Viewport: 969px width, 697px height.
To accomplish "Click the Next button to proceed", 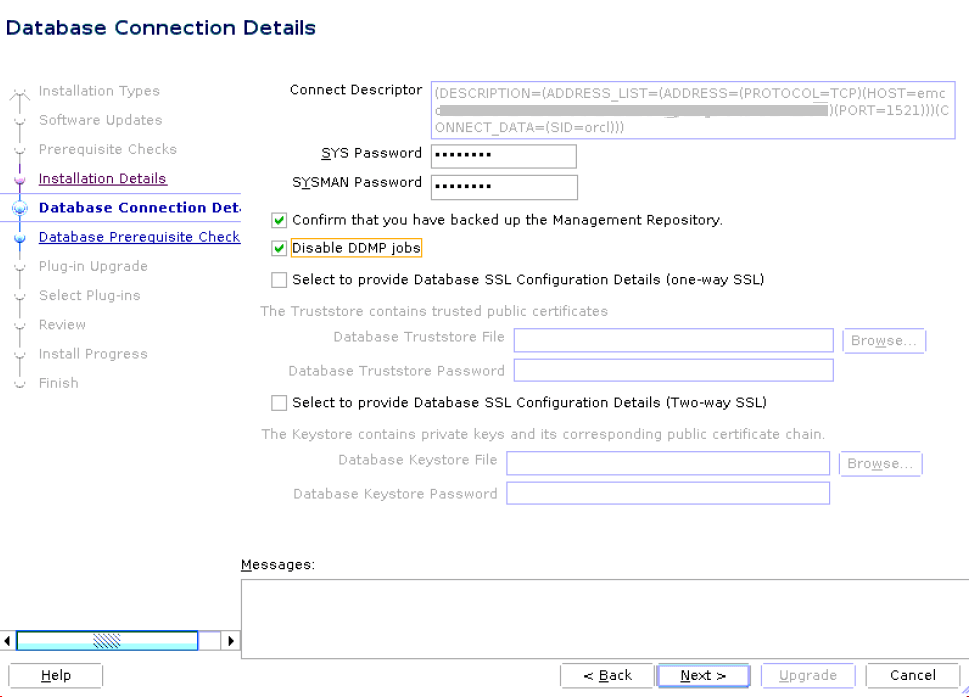I will (703, 675).
